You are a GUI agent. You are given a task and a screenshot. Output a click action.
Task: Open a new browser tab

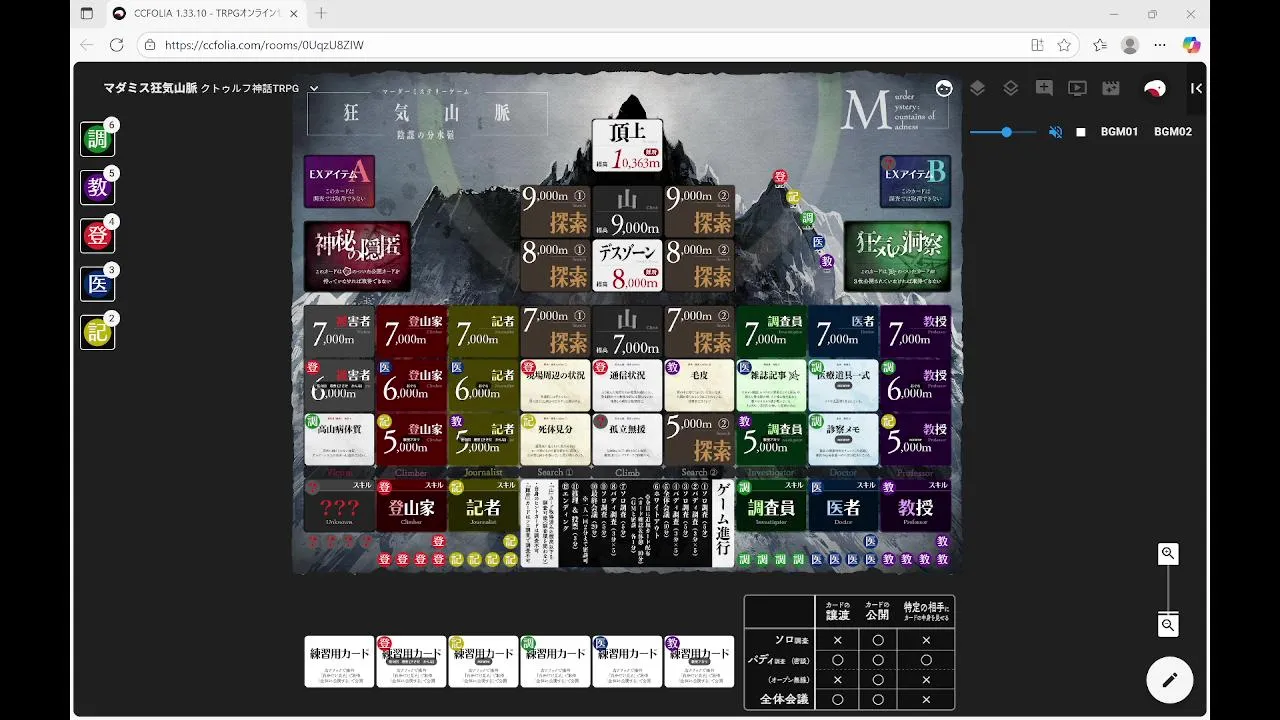(321, 14)
